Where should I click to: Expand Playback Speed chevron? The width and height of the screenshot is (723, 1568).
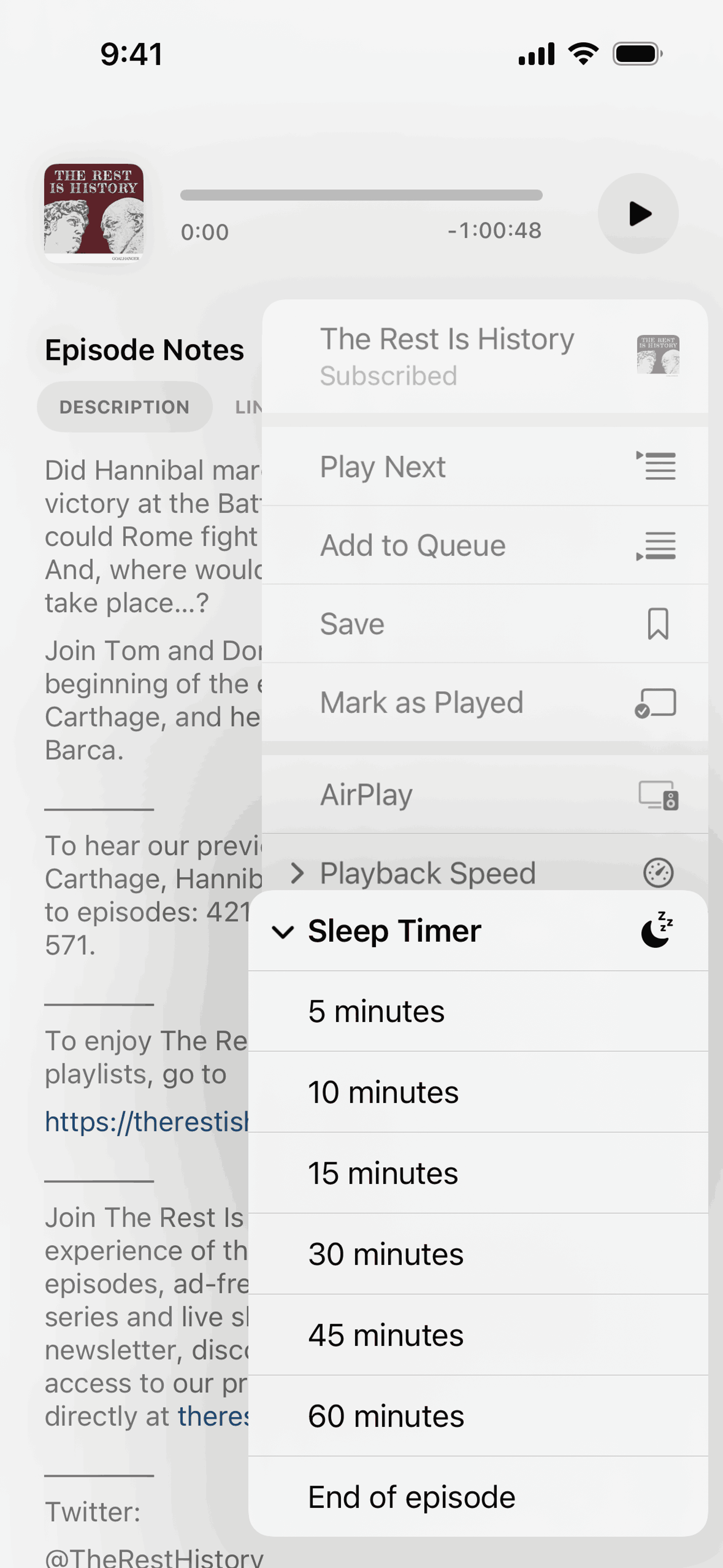pyautogui.click(x=297, y=873)
